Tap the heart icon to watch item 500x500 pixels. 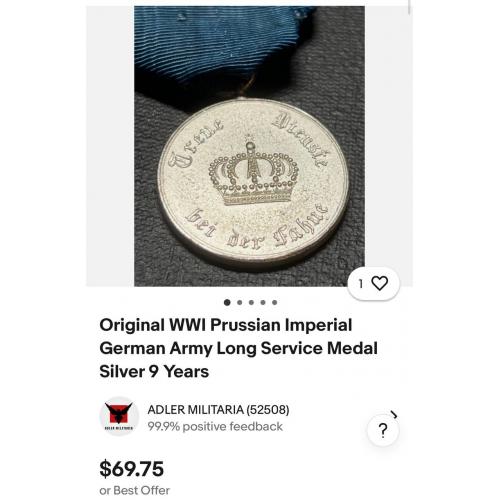coord(379,283)
